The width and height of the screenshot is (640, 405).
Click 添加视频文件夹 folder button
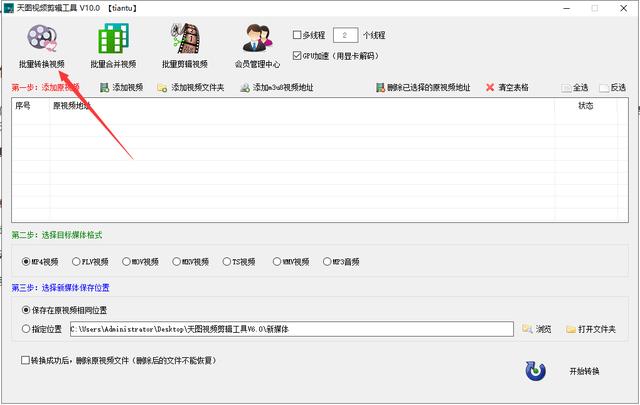click(191, 87)
